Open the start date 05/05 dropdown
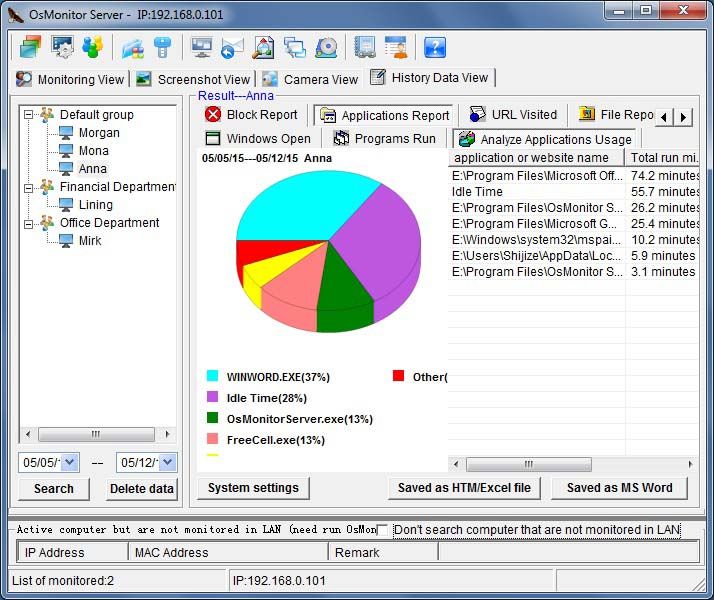This screenshot has width=714, height=600. pos(70,463)
